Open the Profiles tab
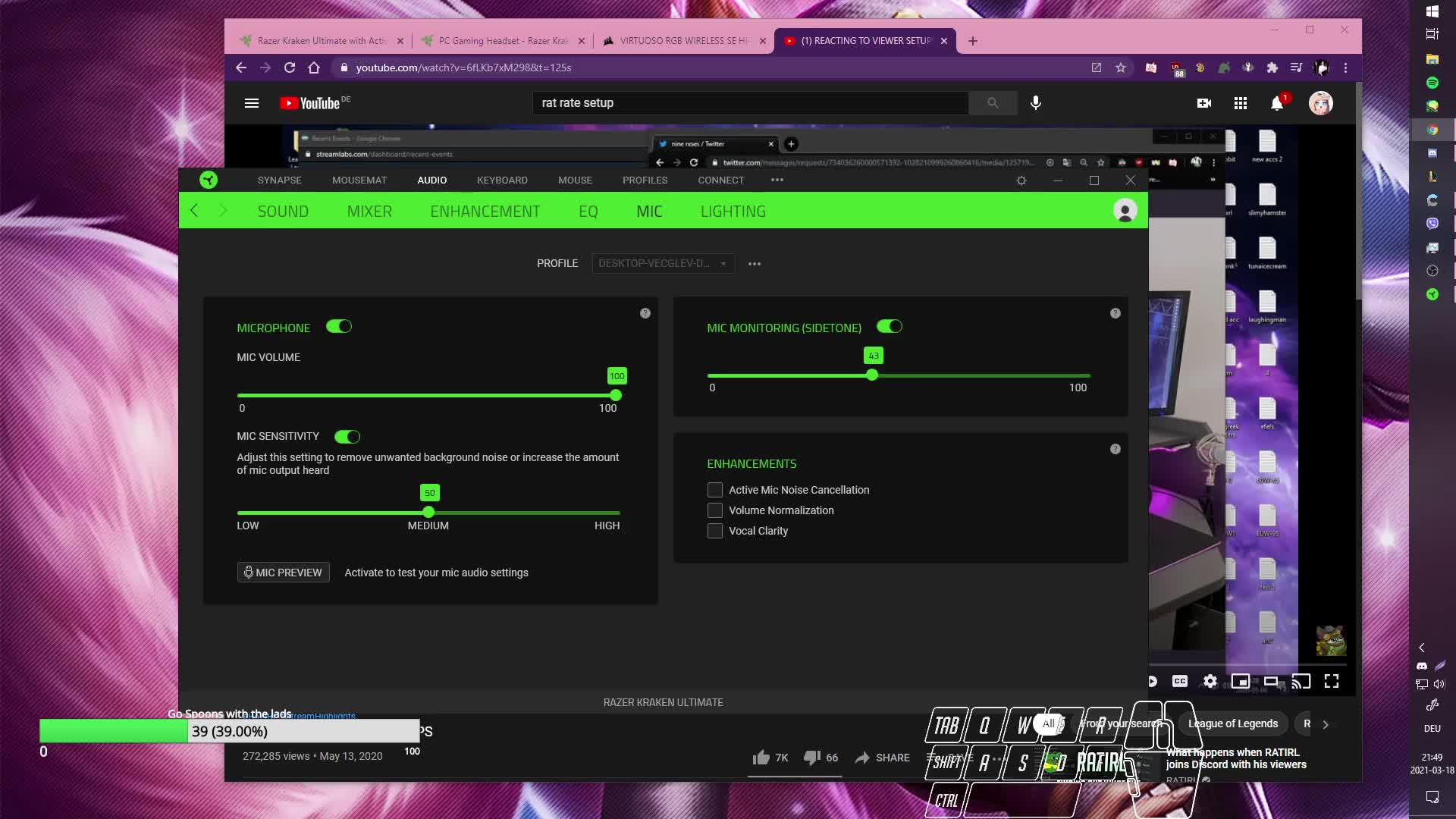 [x=645, y=180]
